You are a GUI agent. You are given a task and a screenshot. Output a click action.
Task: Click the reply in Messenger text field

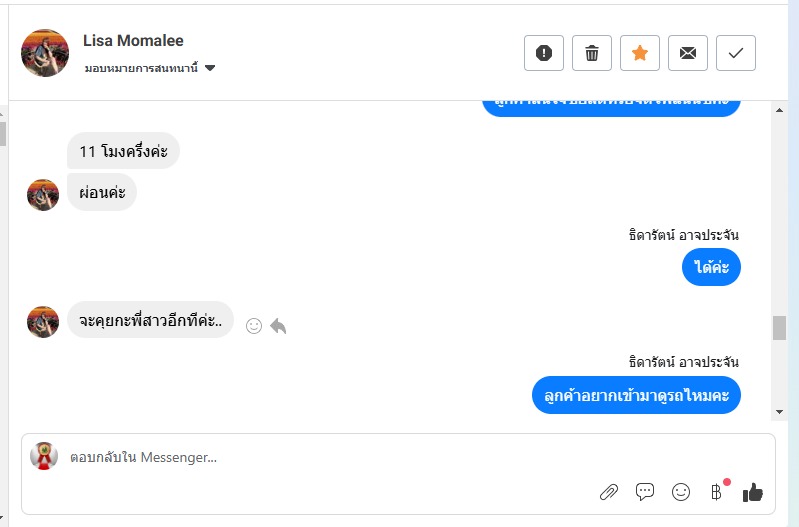[300, 458]
